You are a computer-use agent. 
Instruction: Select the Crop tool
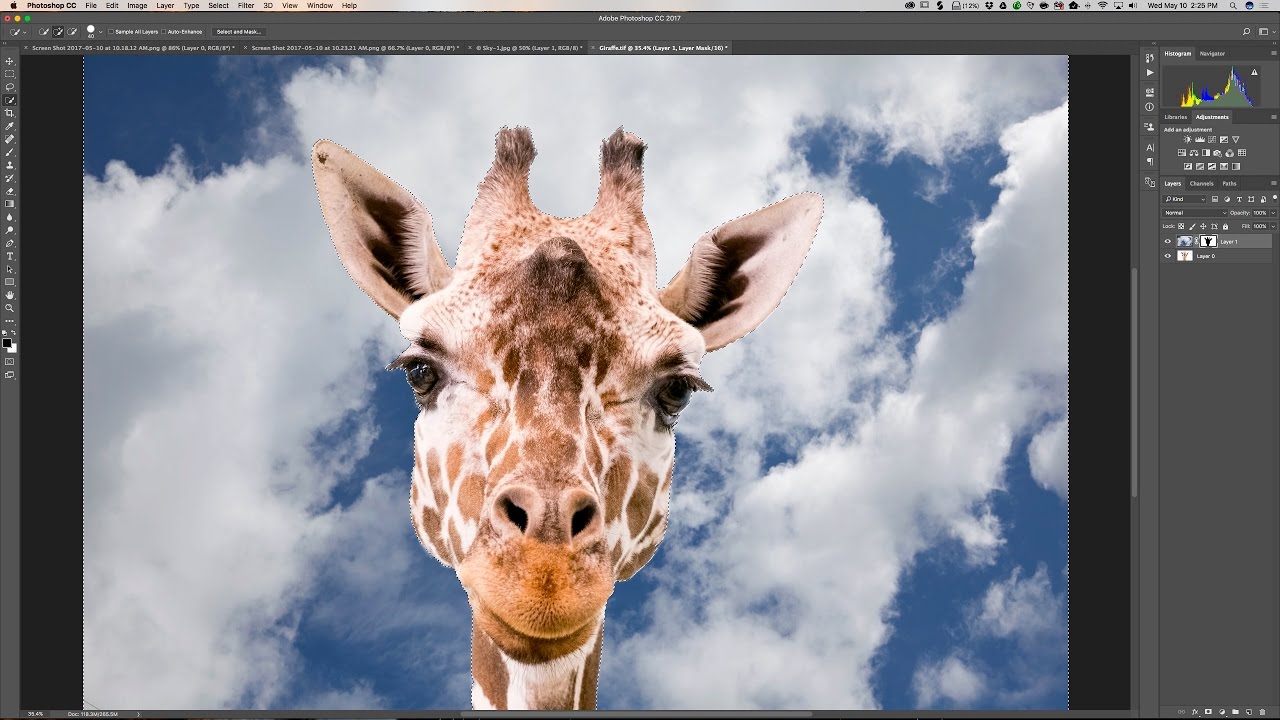point(10,113)
